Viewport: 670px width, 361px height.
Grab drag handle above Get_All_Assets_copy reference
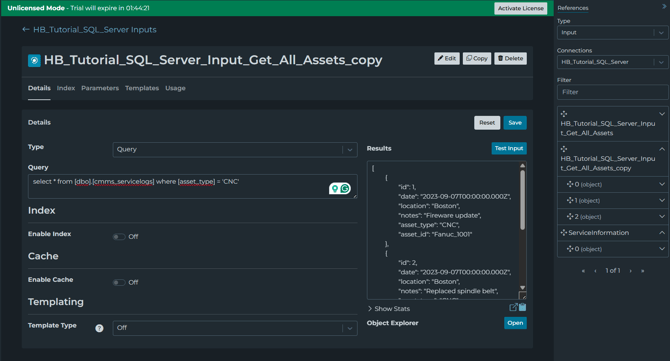(564, 149)
